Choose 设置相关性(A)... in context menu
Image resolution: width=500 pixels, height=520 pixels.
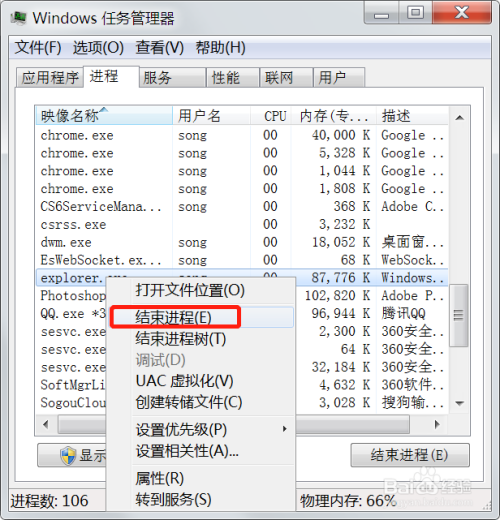click(201, 451)
